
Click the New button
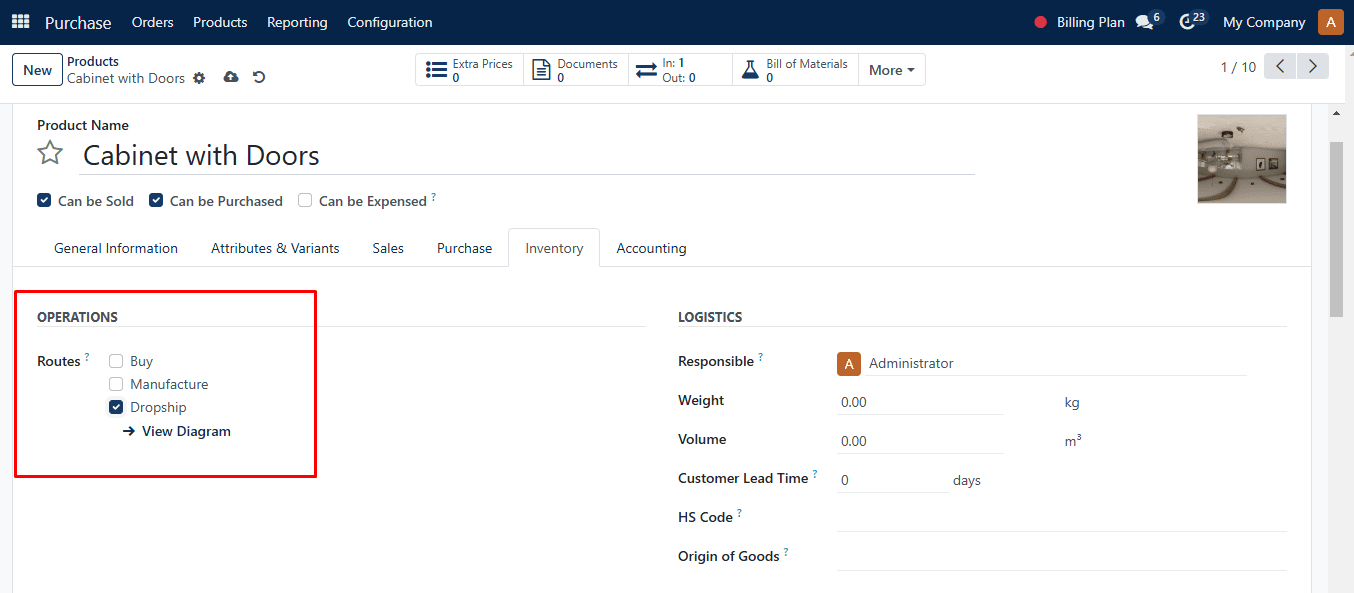click(x=37, y=70)
